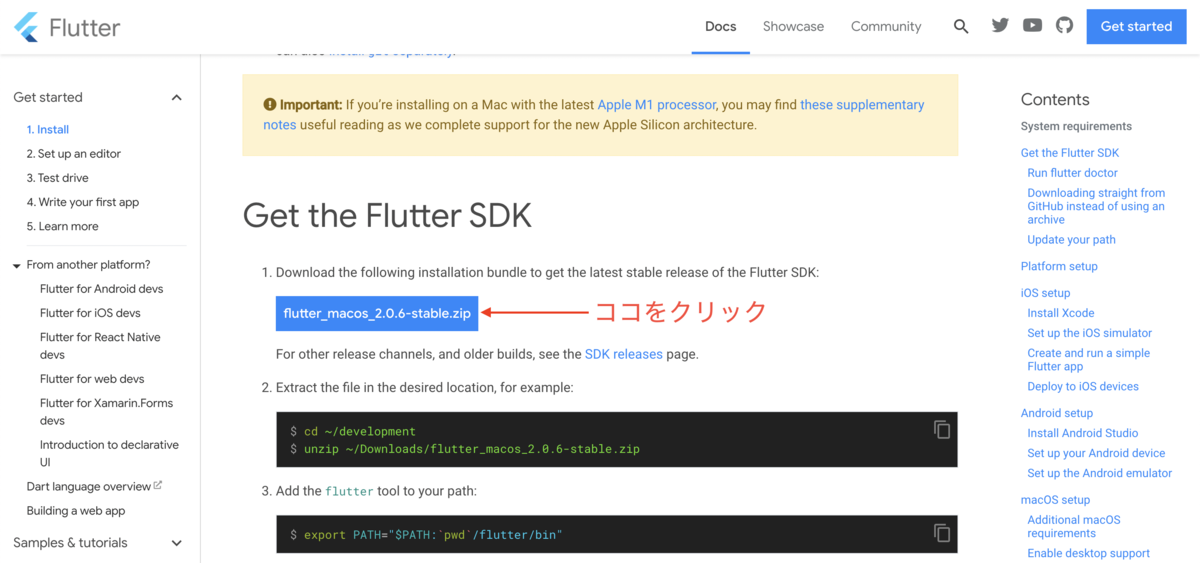The width and height of the screenshot is (1200, 563).
Task: Open Flutter's YouTube icon link
Action: click(x=1032, y=26)
